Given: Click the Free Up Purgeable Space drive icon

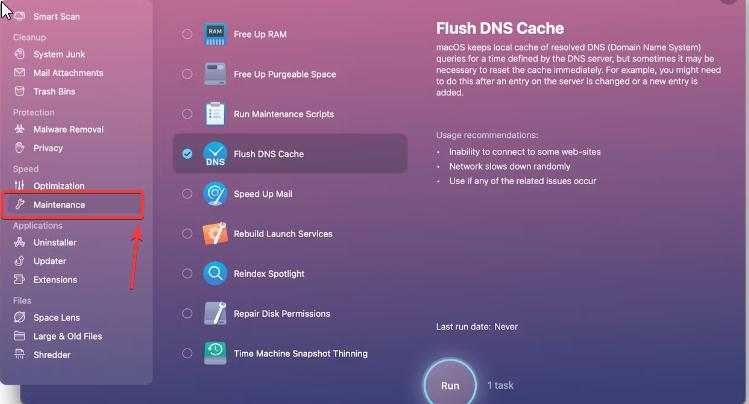Looking at the screenshot, I should coord(216,74).
